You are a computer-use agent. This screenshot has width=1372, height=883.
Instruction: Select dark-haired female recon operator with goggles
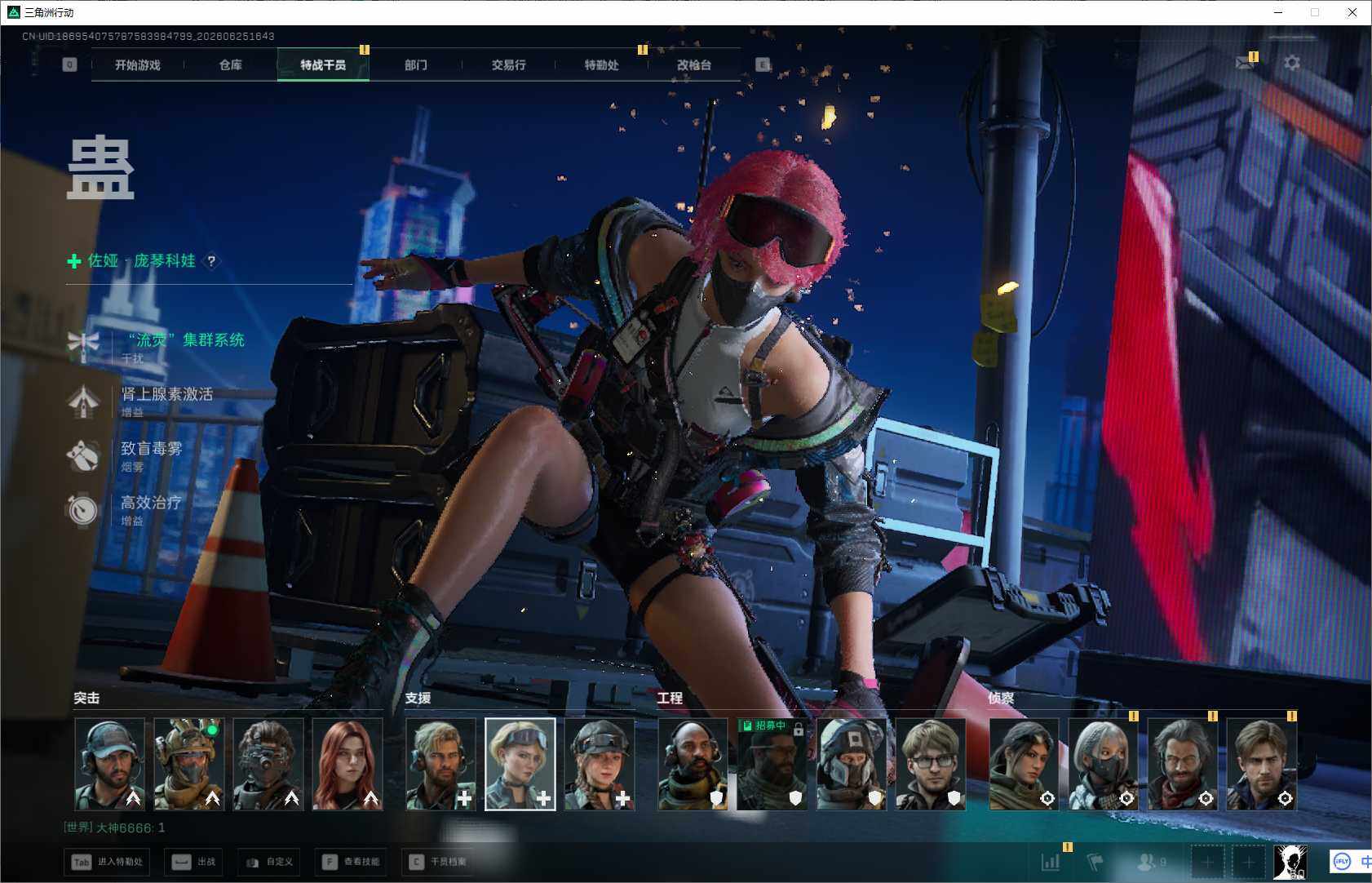[1024, 765]
